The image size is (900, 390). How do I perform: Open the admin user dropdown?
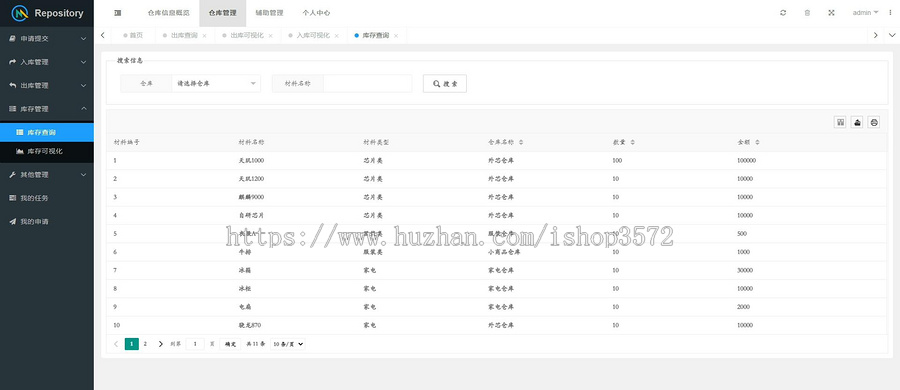click(x=865, y=13)
